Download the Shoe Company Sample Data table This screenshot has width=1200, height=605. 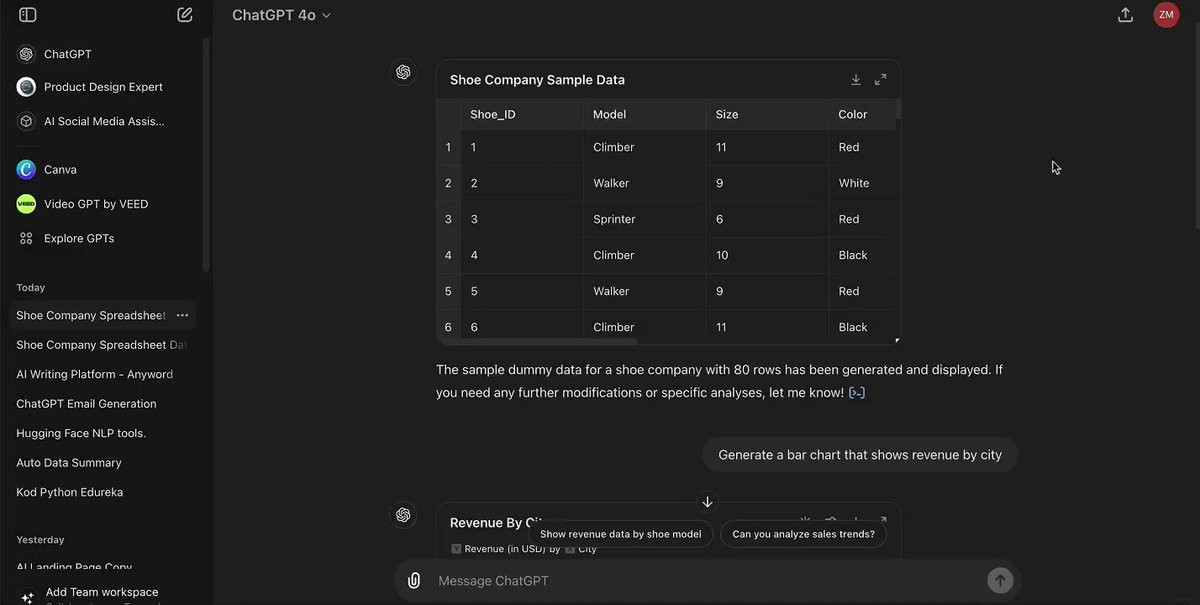tap(856, 80)
